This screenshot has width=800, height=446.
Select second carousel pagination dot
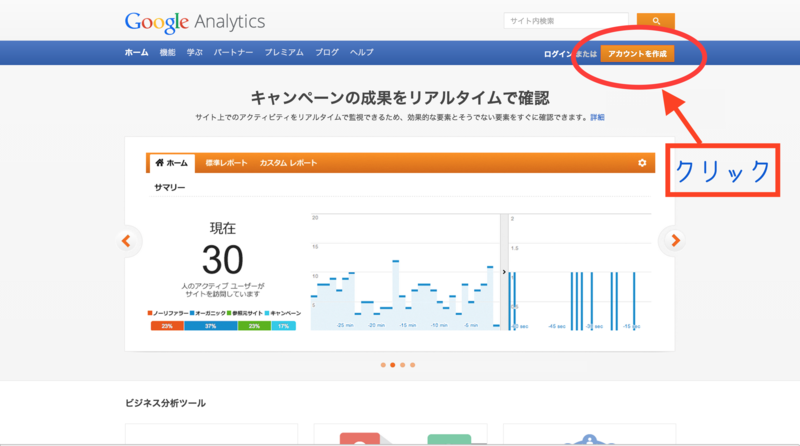point(392,365)
